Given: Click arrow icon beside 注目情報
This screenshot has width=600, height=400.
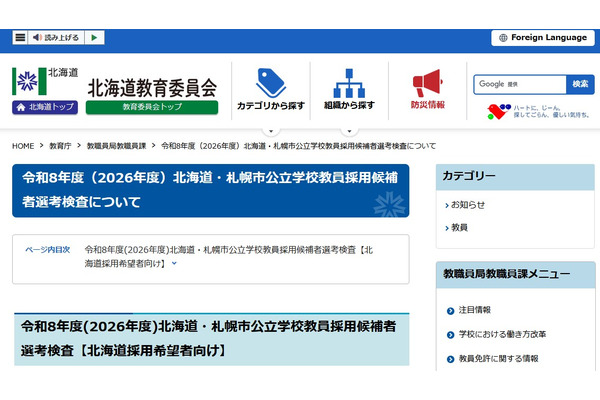Looking at the screenshot, I should [x=450, y=311].
